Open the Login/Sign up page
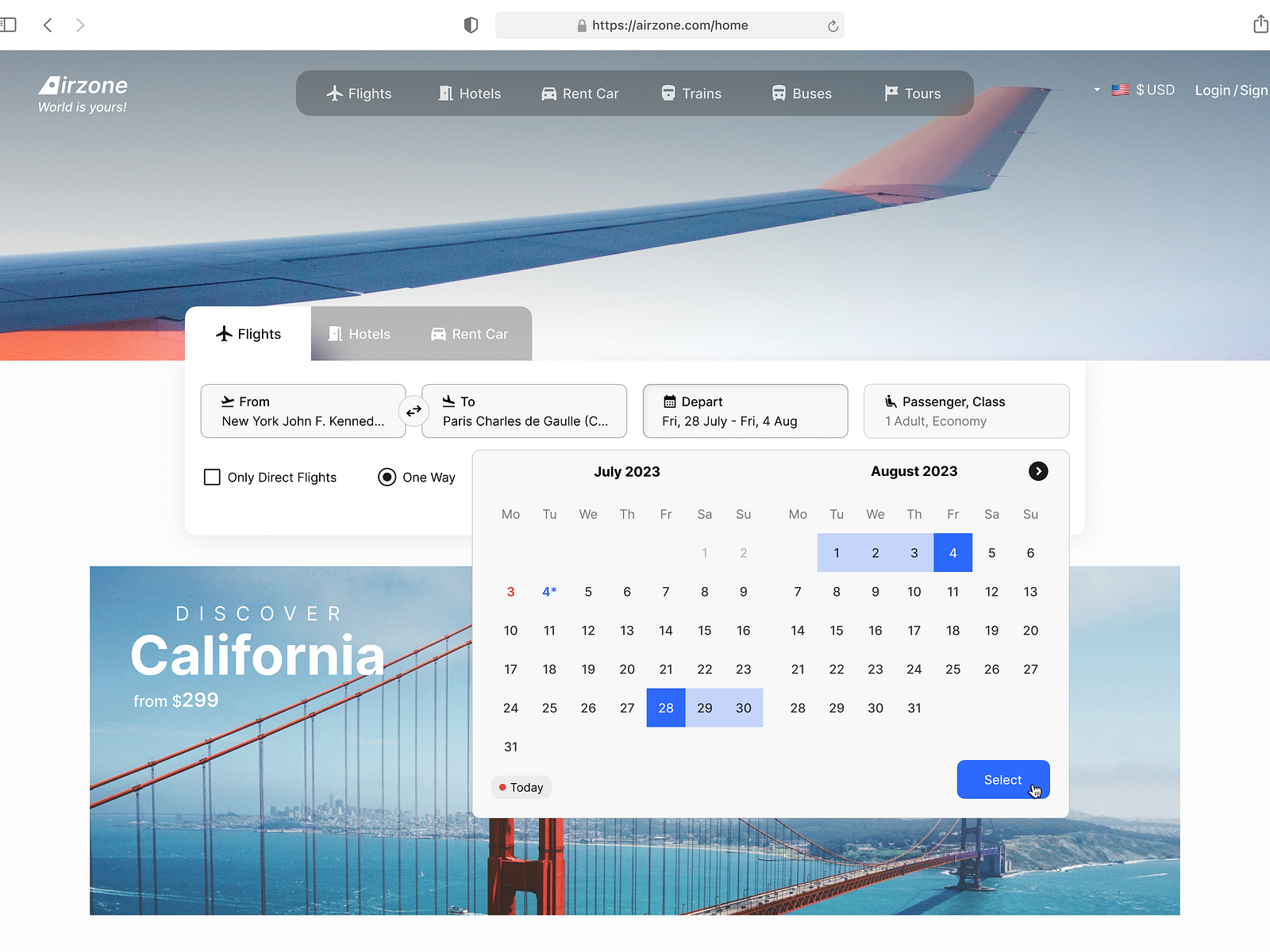 [1230, 90]
